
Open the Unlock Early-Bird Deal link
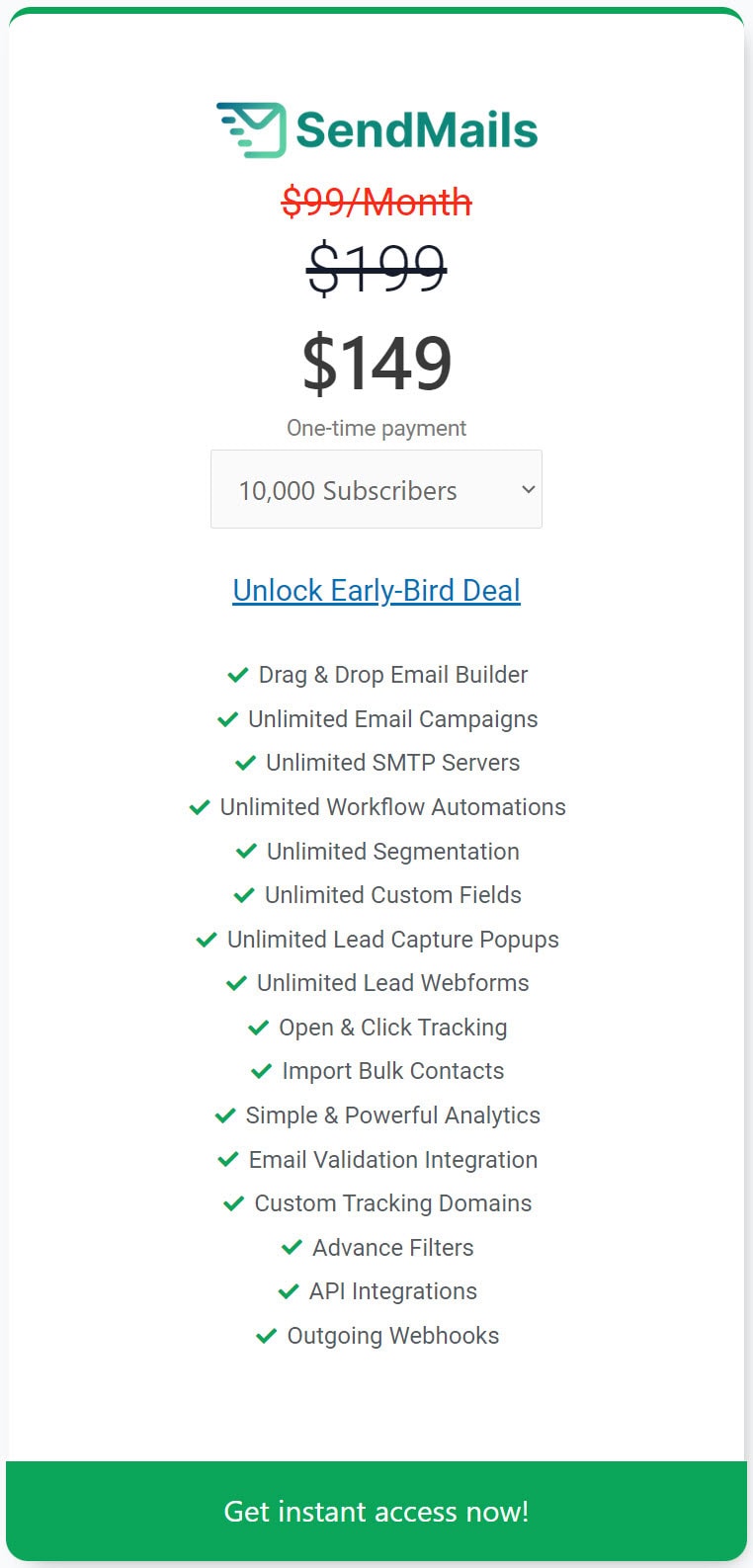[x=376, y=590]
